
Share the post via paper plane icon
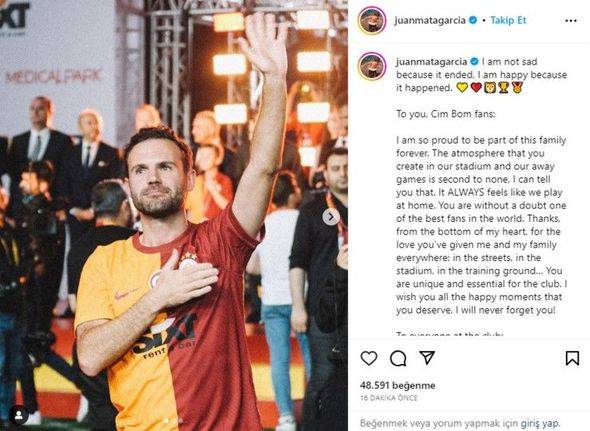coord(427,358)
